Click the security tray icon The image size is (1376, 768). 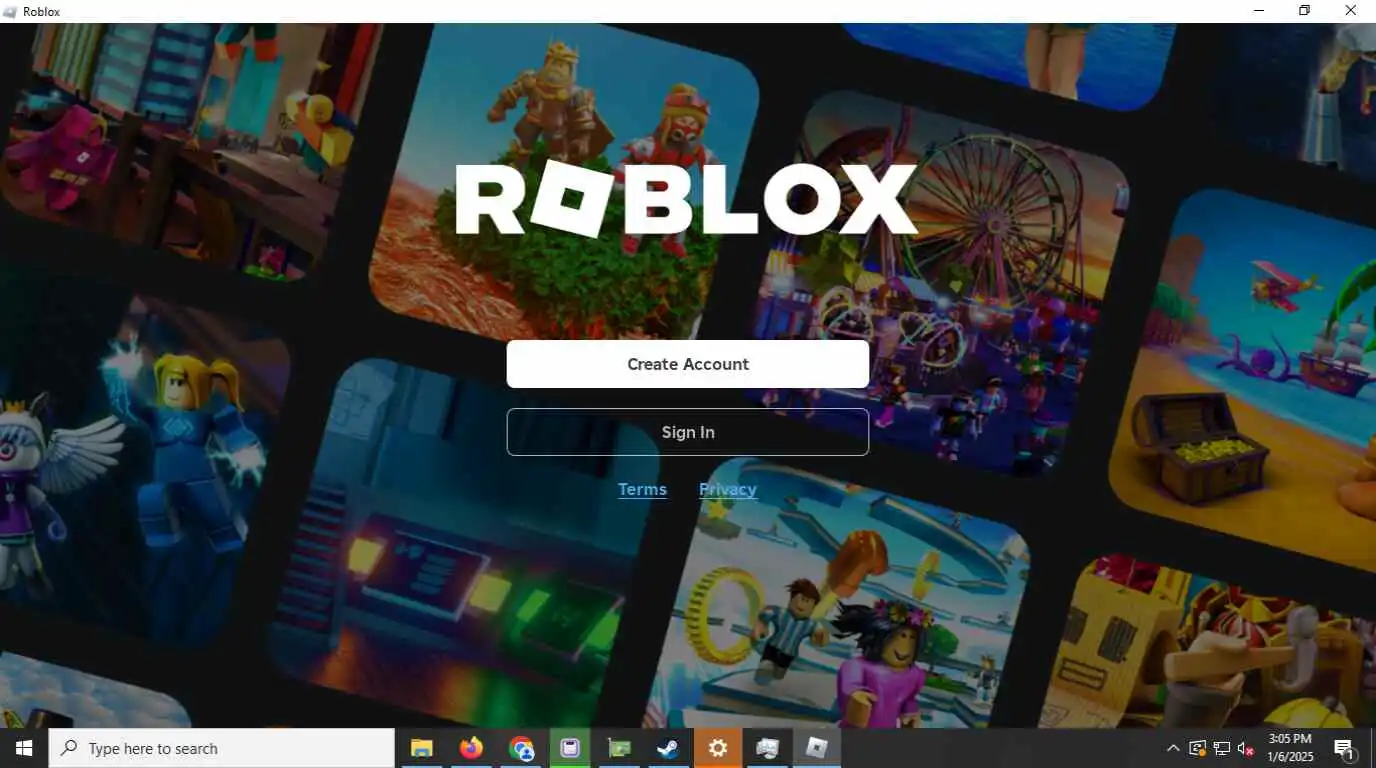[x=1197, y=748]
